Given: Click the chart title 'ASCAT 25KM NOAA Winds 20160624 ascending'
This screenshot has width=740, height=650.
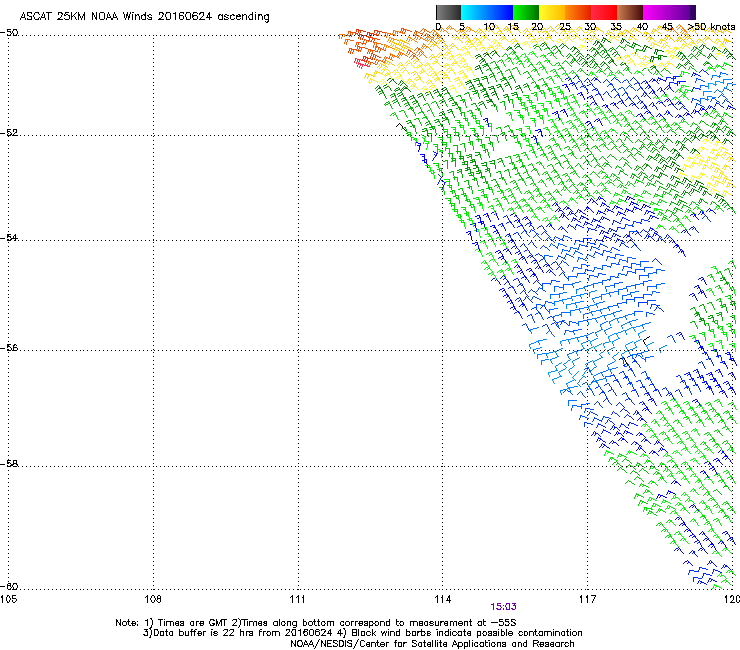Looking at the screenshot, I should (144, 17).
